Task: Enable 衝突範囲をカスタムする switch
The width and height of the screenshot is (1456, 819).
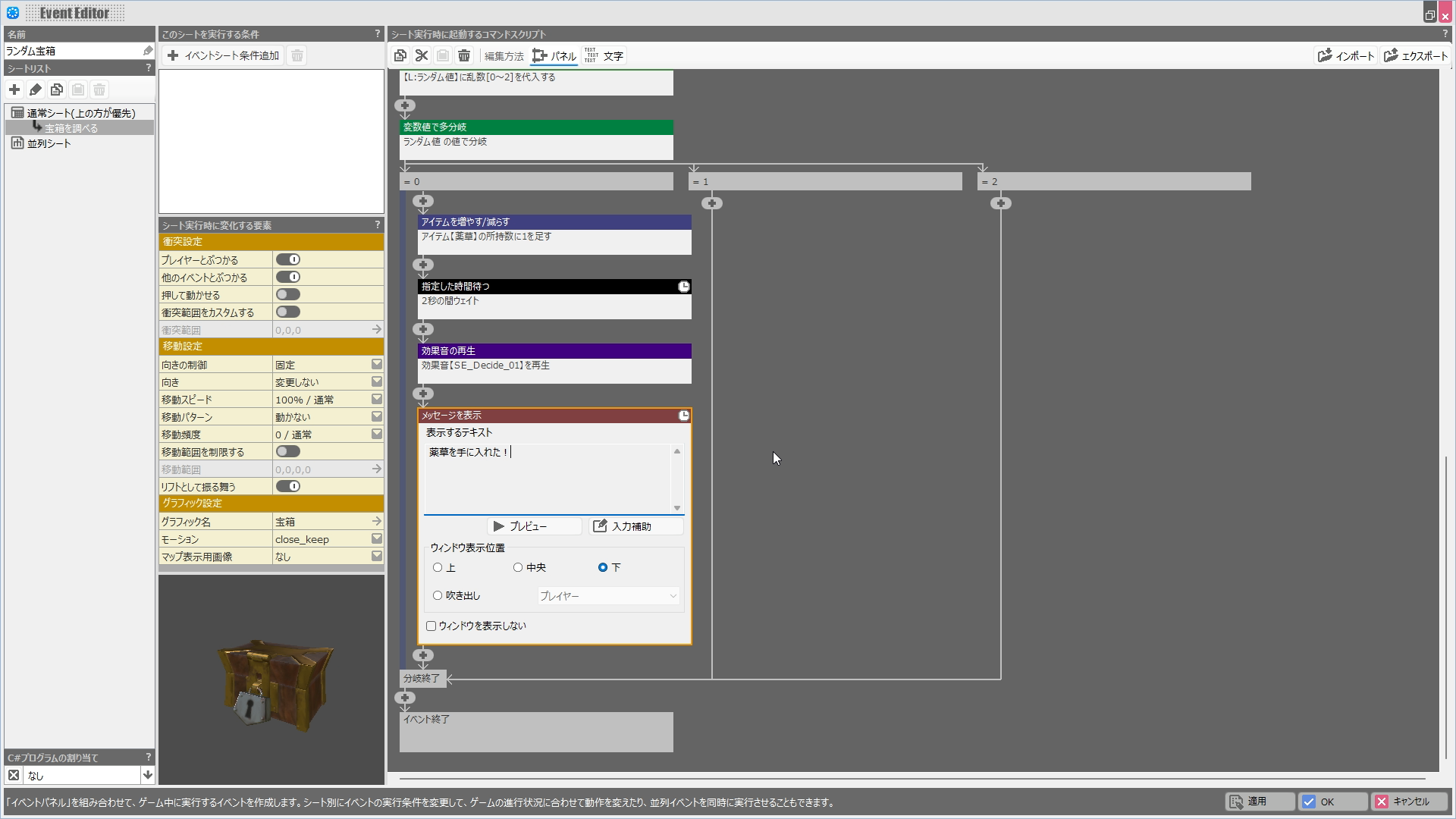Action: (x=288, y=312)
